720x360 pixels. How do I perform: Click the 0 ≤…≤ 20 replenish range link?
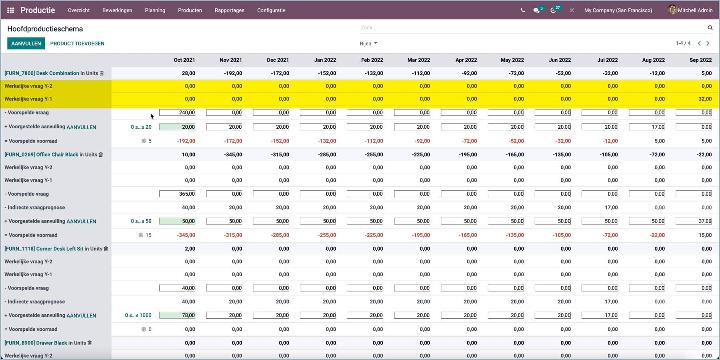141,127
